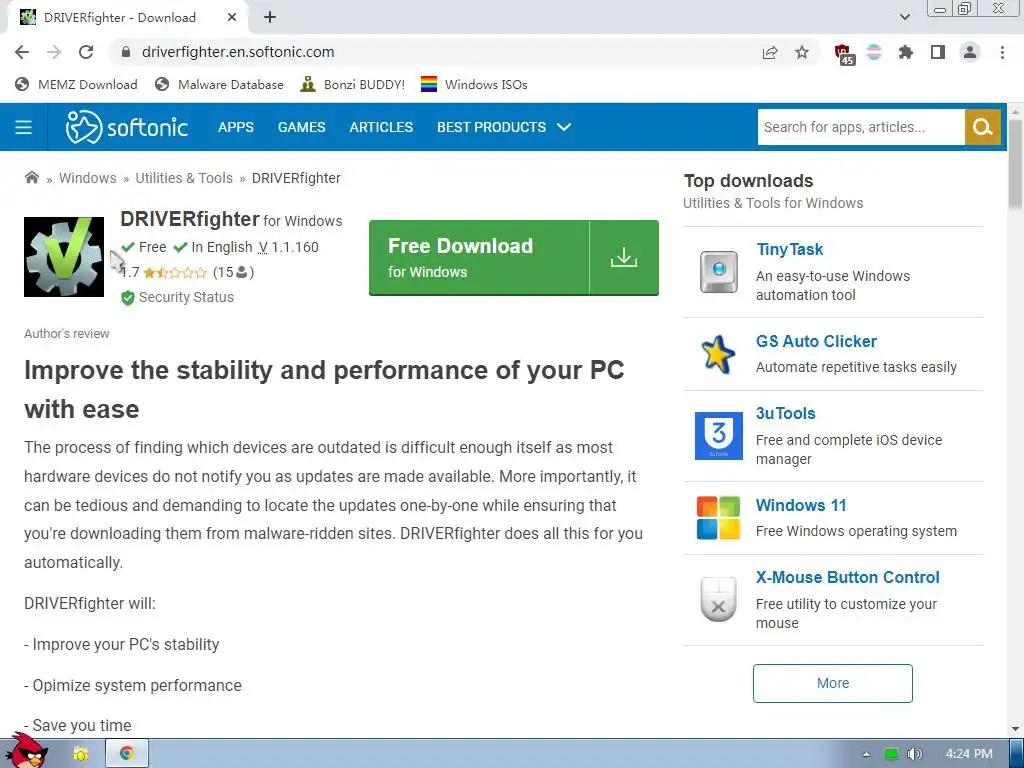Open the tab search dropdown arrow
Viewport: 1024px width, 768px height.
pos(904,18)
